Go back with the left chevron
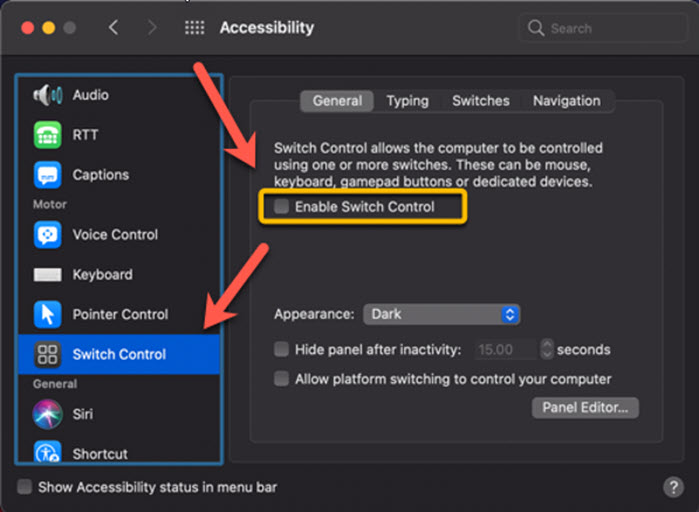The image size is (699, 512). pyautogui.click(x=114, y=28)
